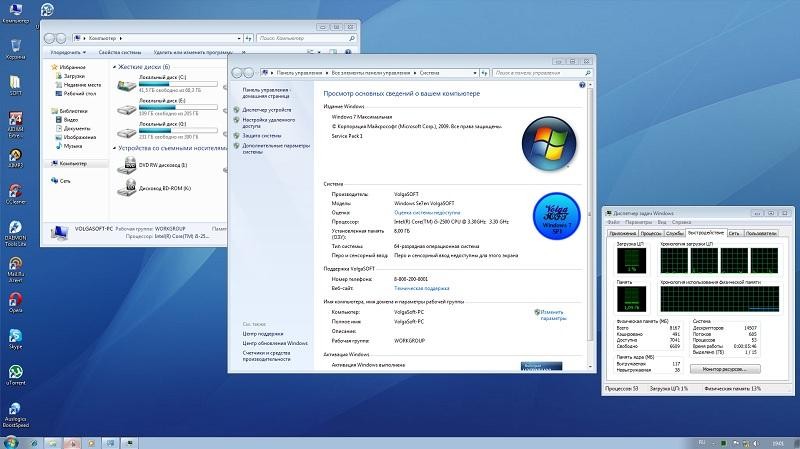Open the Корзина recycle bin icon
The image size is (800, 449).
coord(15,49)
